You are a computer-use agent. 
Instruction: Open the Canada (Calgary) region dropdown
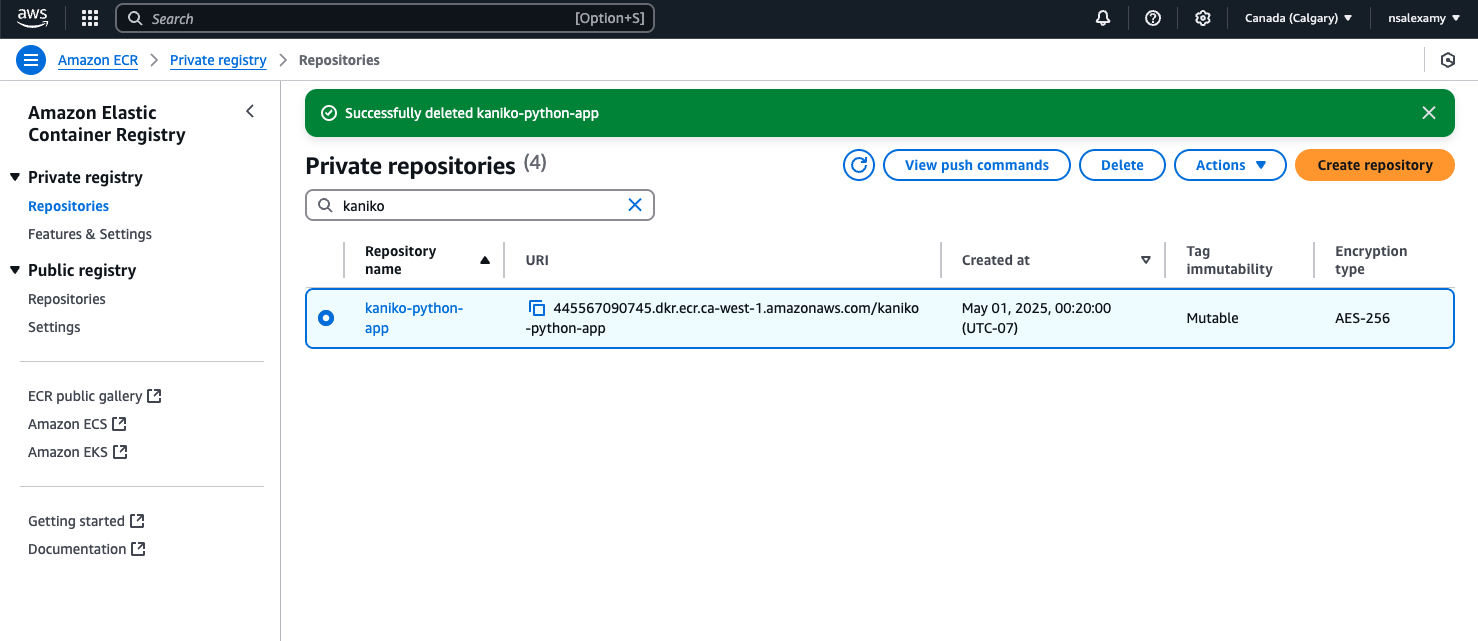1298,18
